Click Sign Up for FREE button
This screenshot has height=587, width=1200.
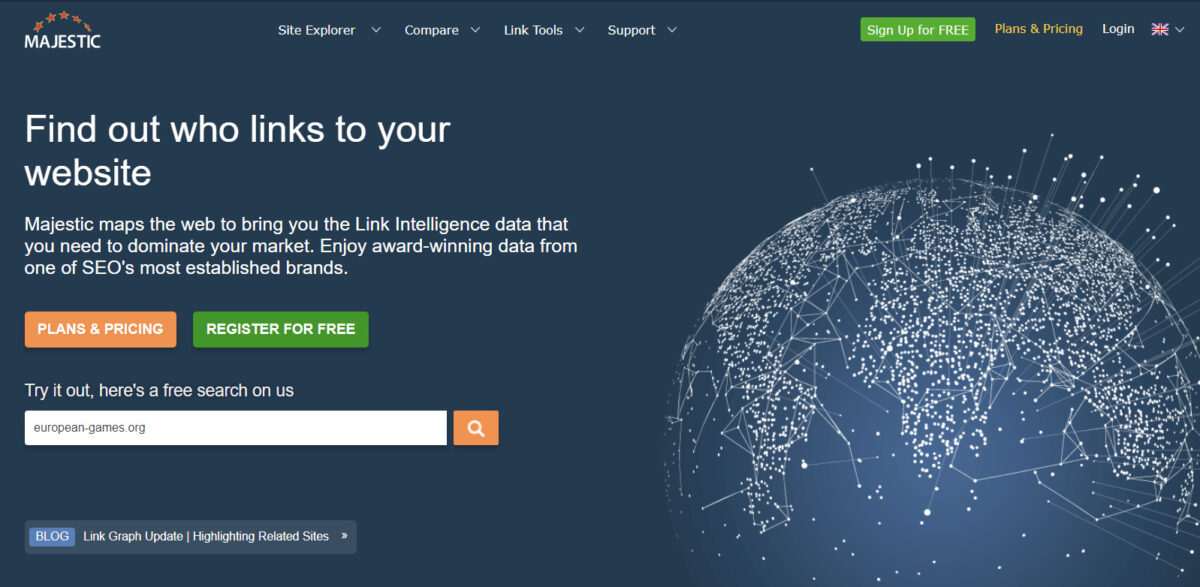click(918, 30)
